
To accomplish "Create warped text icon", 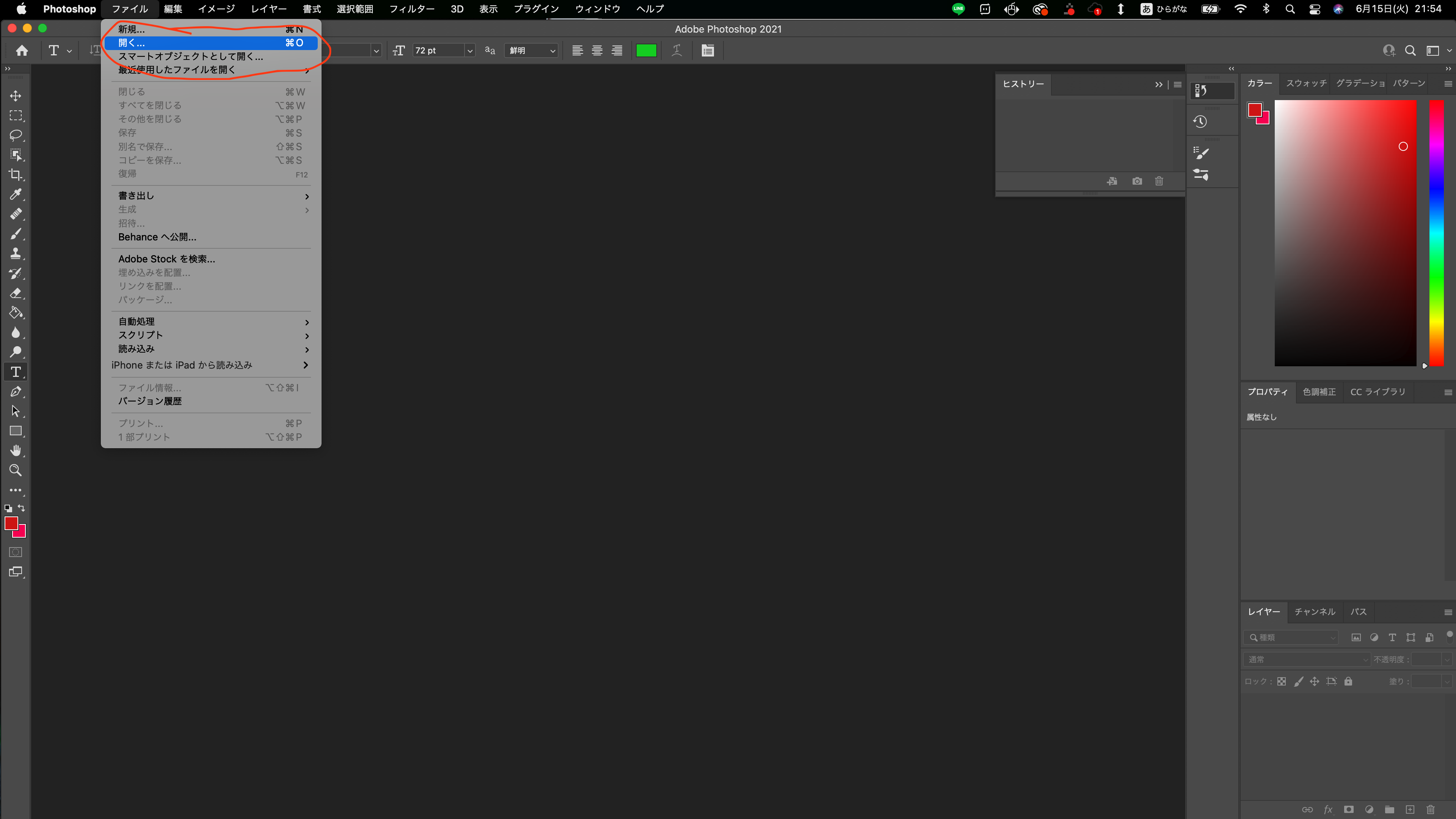I will click(x=676, y=50).
